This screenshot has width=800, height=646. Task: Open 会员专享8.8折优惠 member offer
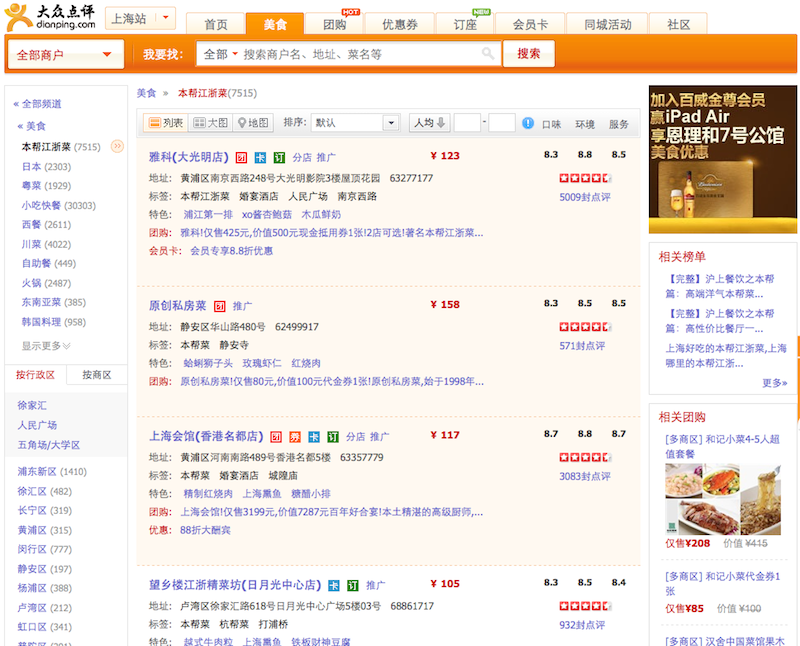[x=232, y=251]
